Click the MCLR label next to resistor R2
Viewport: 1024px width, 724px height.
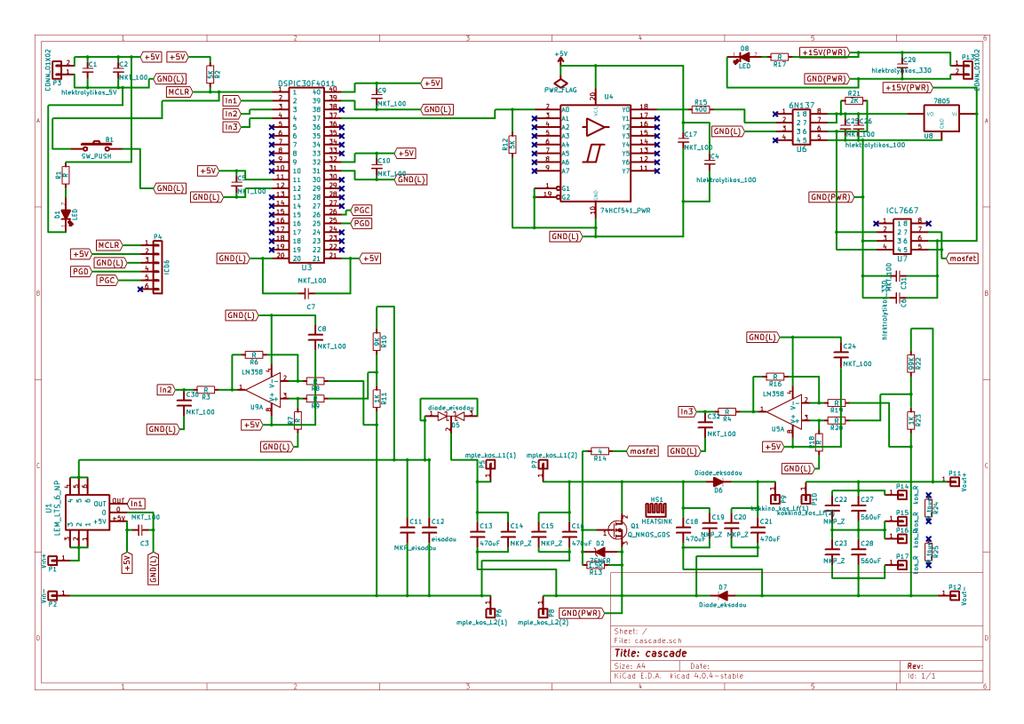pos(180,92)
